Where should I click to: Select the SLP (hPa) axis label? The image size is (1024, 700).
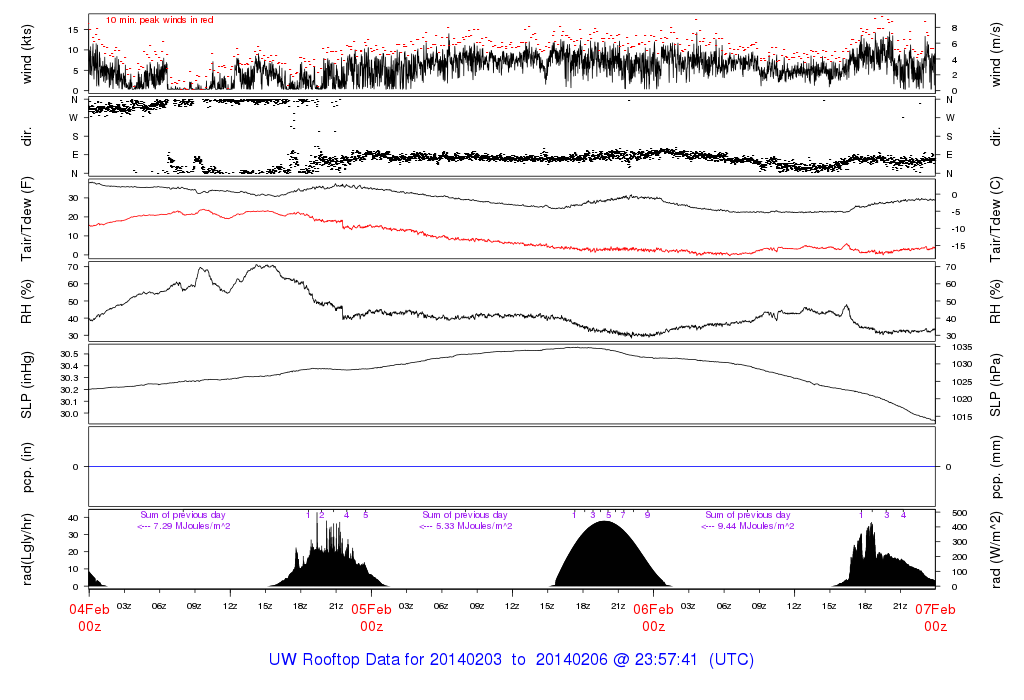click(x=997, y=384)
